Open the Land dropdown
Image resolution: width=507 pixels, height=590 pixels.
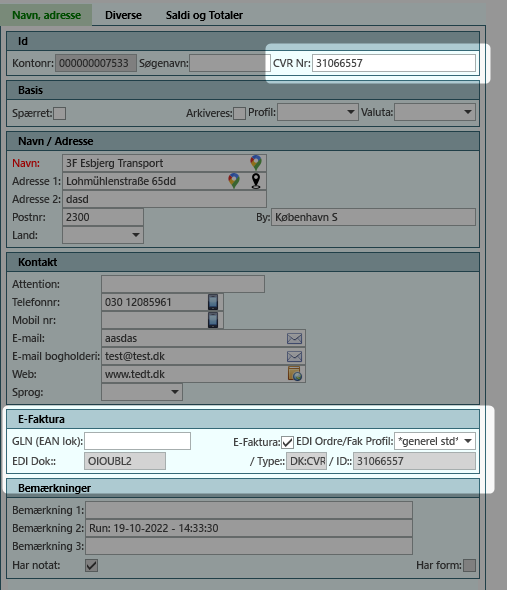point(103,235)
